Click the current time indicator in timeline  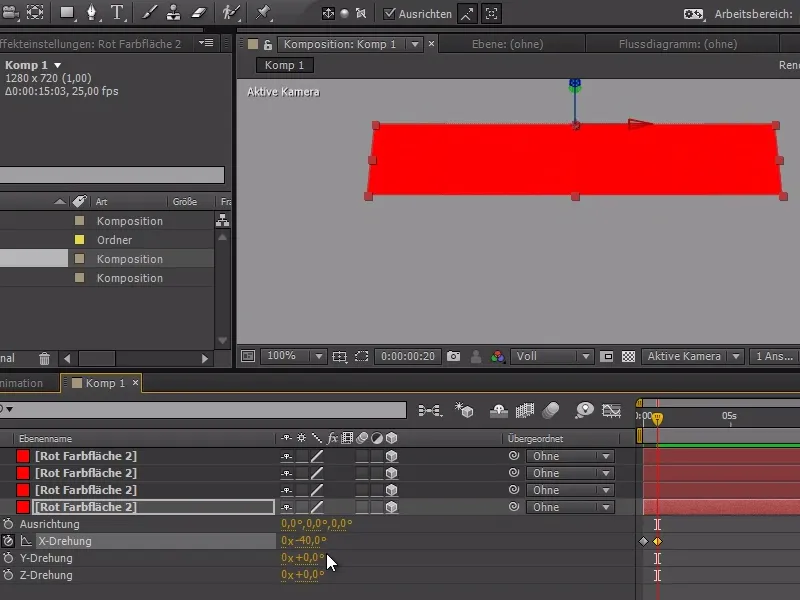[658, 418]
